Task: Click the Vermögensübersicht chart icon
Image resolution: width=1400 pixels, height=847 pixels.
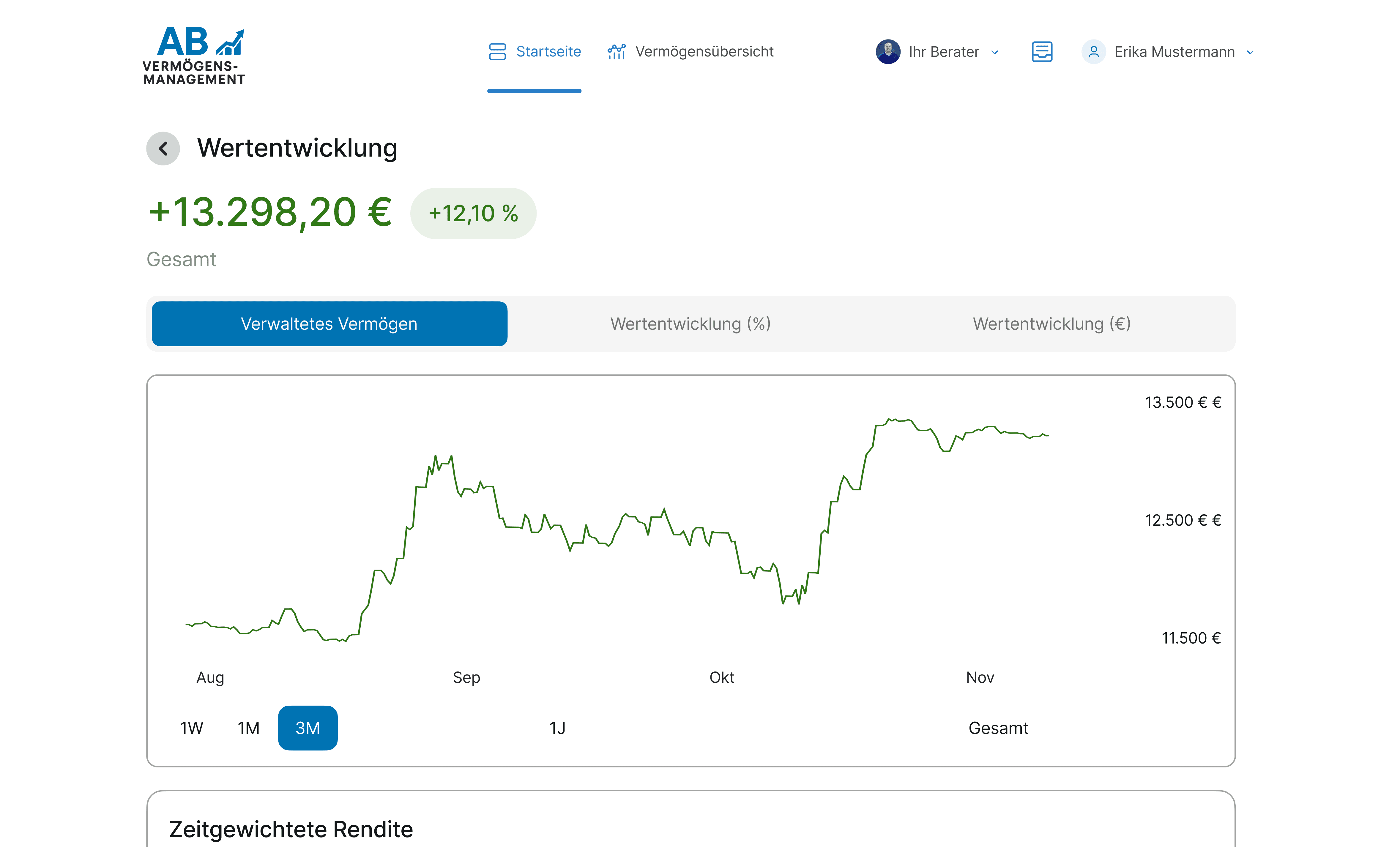Action: [x=617, y=52]
